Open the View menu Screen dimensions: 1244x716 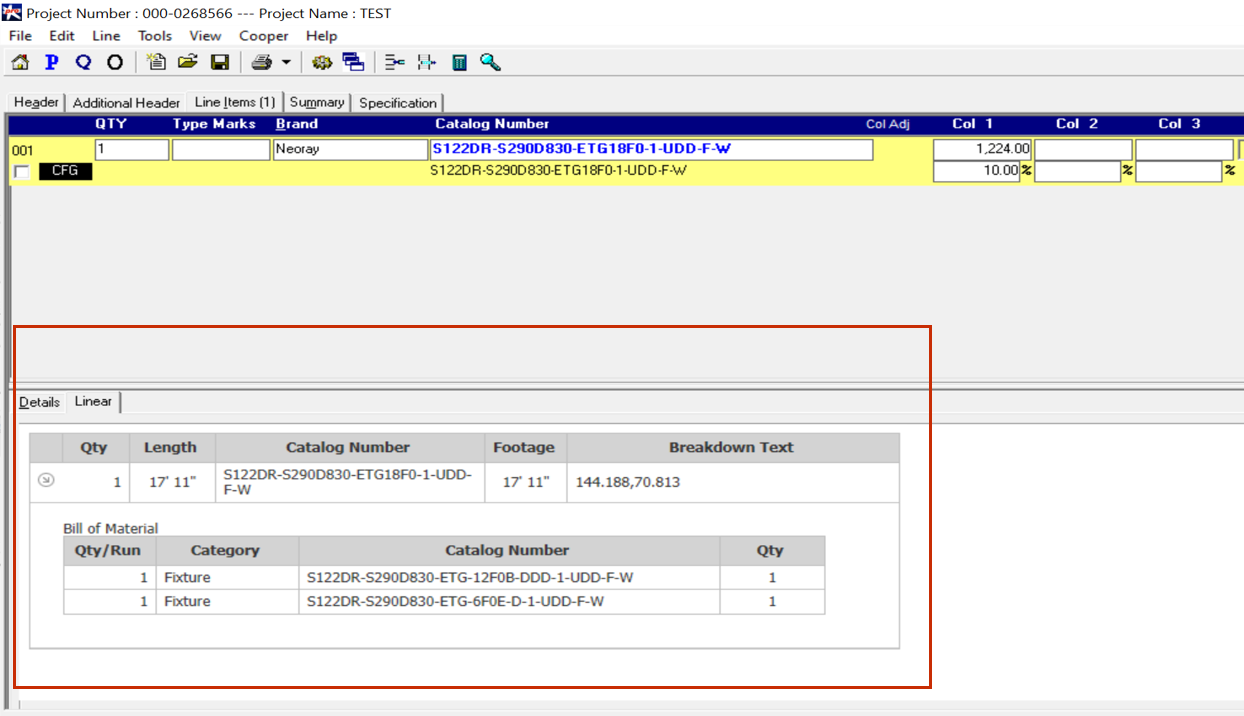point(205,36)
